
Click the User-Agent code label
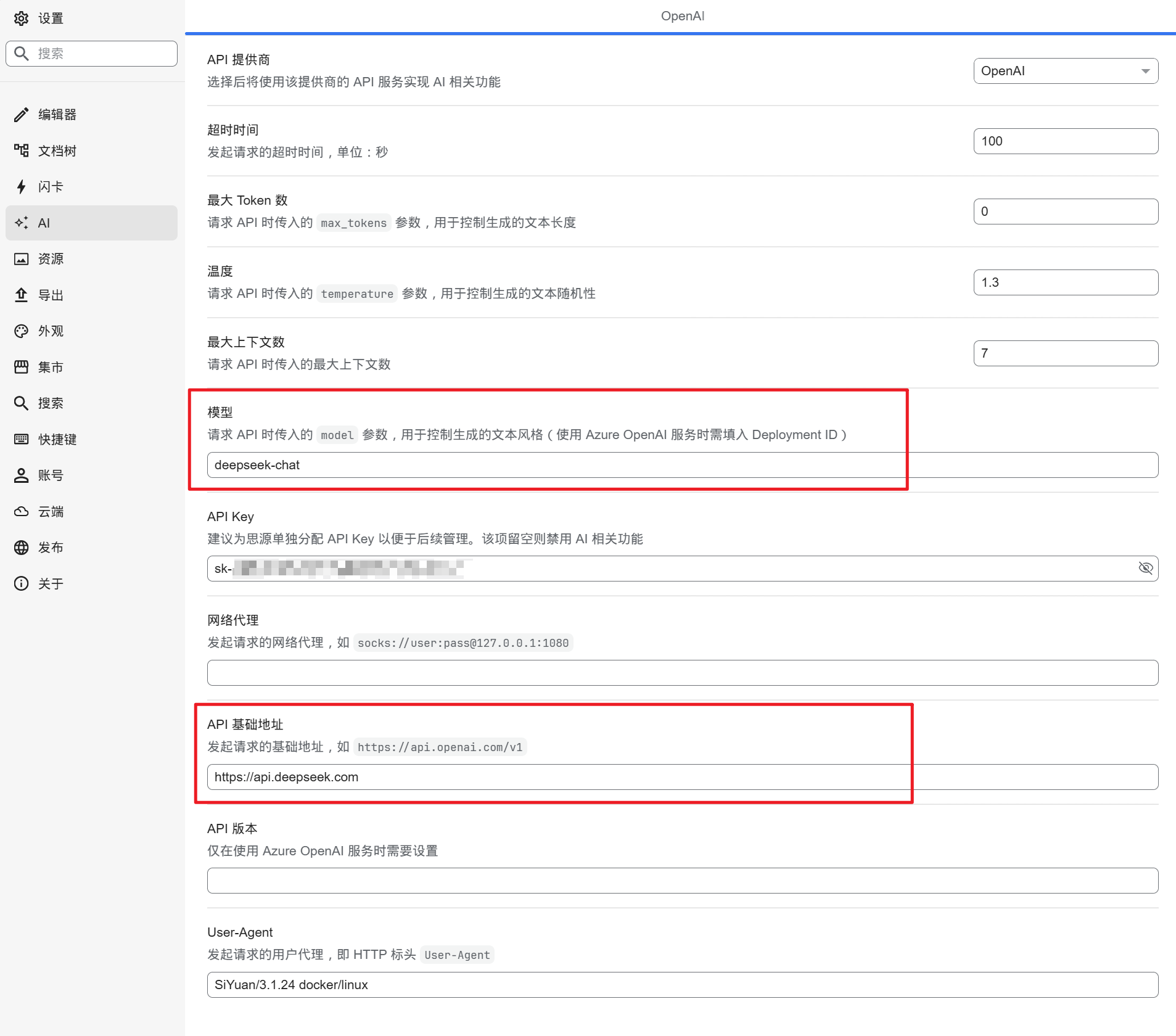click(457, 955)
